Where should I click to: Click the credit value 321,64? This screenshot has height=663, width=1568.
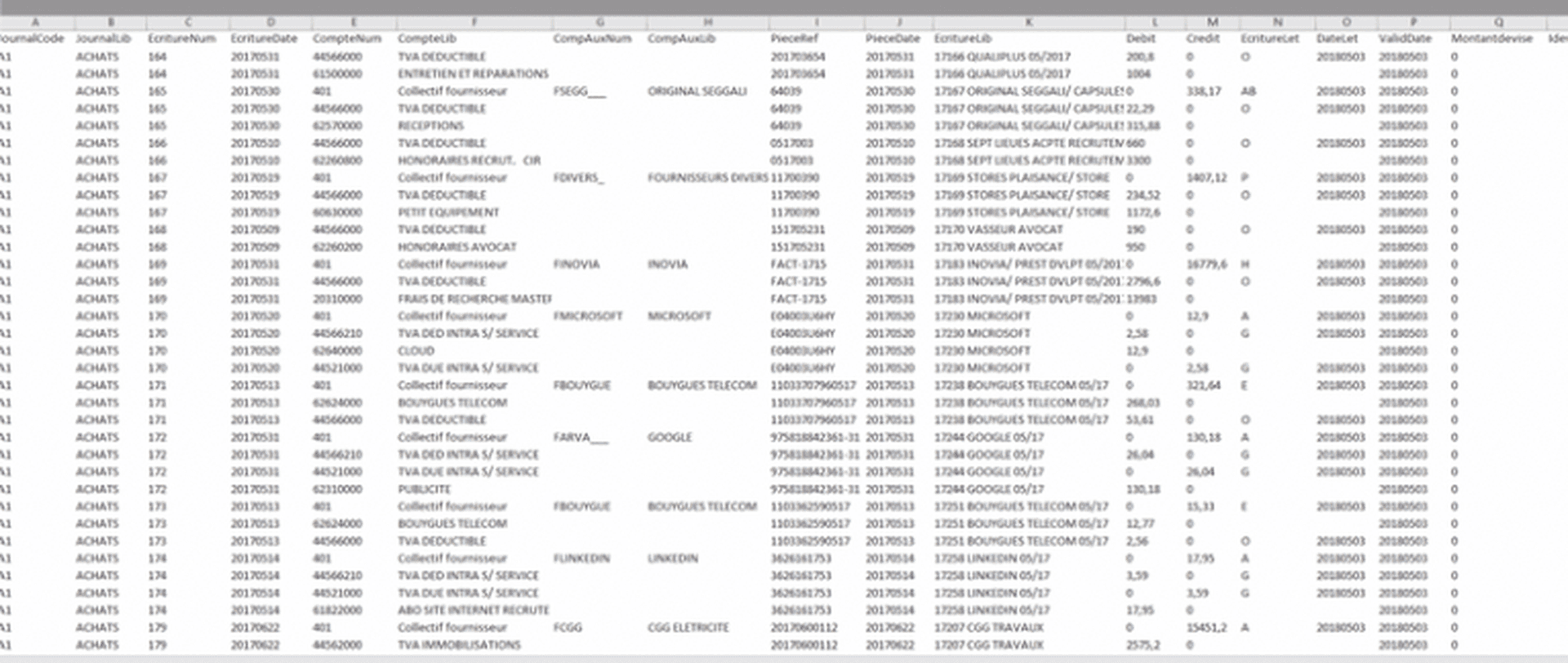pos(1203,385)
